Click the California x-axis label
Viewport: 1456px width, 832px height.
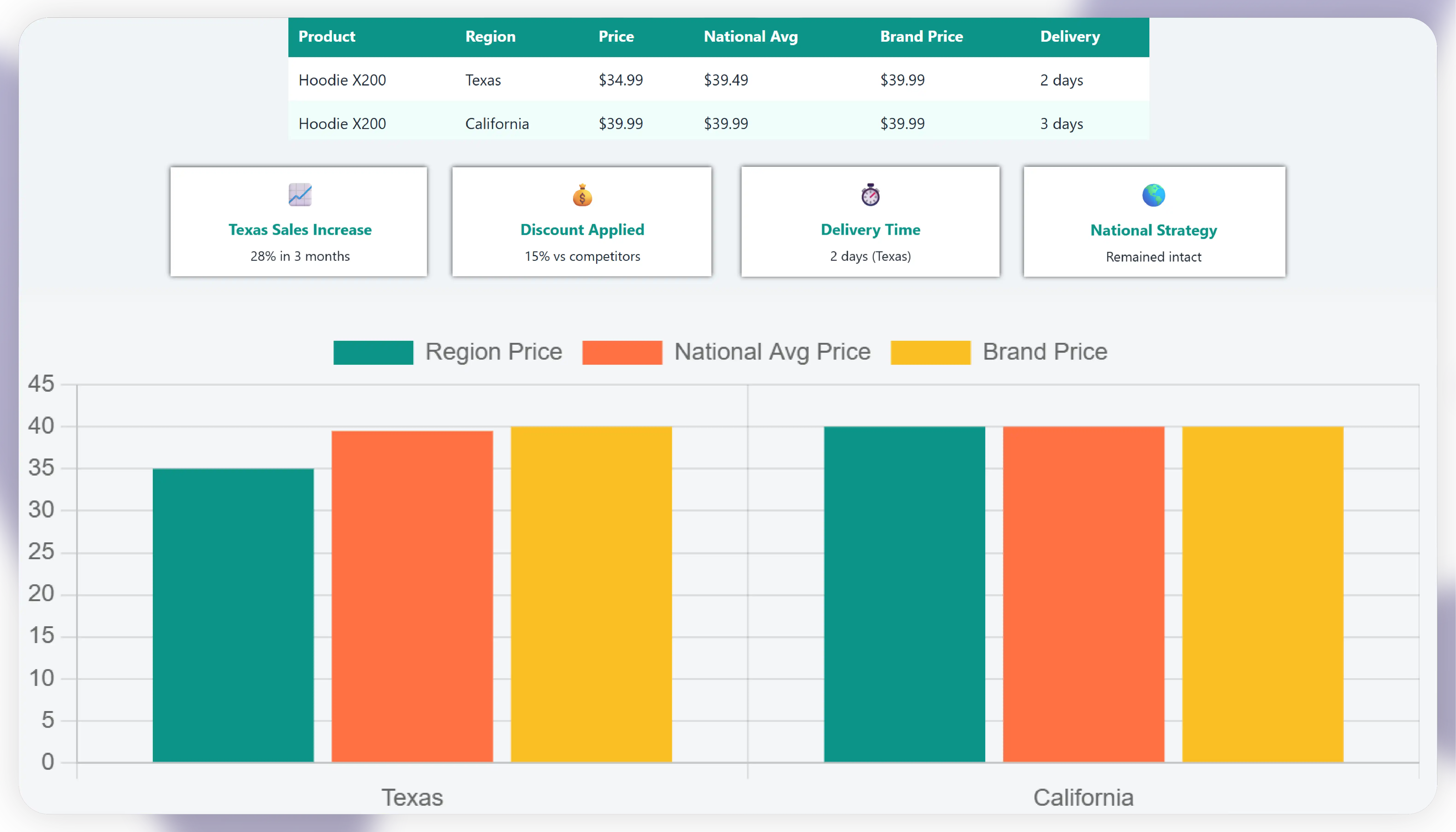pyautogui.click(x=1083, y=797)
